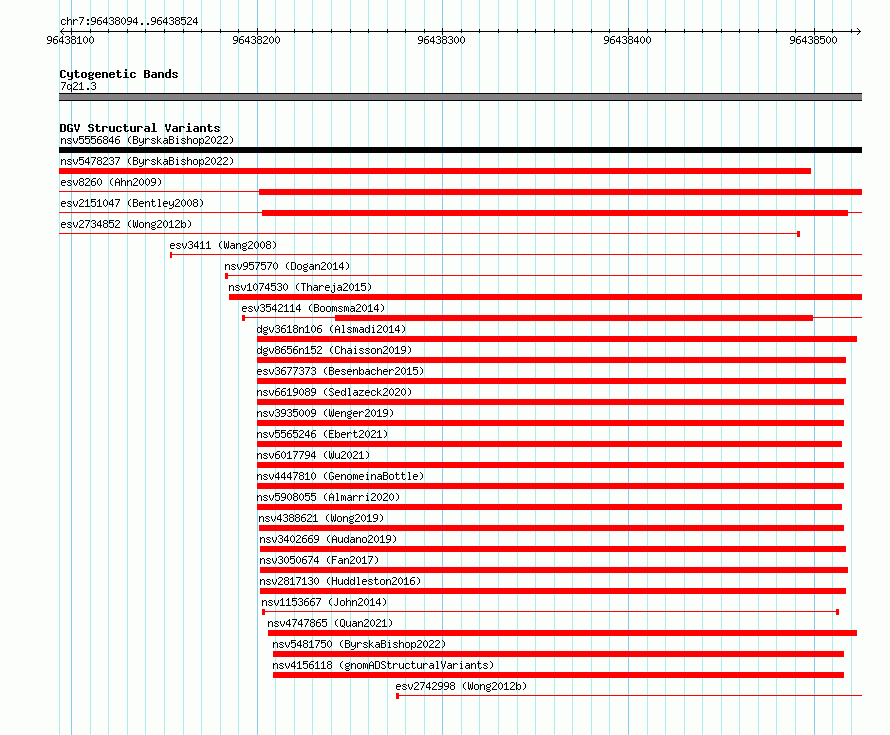
Task: Open variant nsv5478237 (ByrskaBishop2022)
Action: [x=147, y=161]
